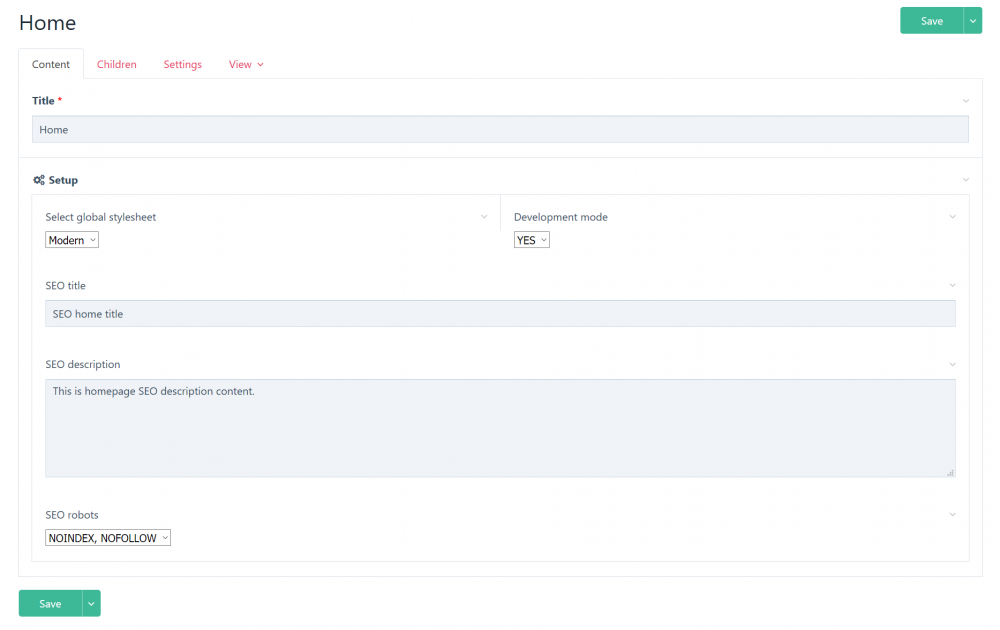Click into the SEO title input field

click(x=500, y=314)
